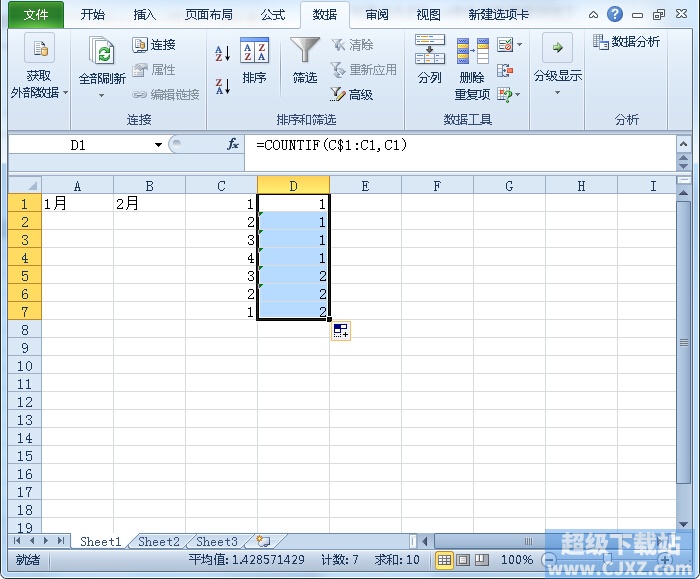
Task: Select cell A1 containing 1月
Action: pos(77,204)
